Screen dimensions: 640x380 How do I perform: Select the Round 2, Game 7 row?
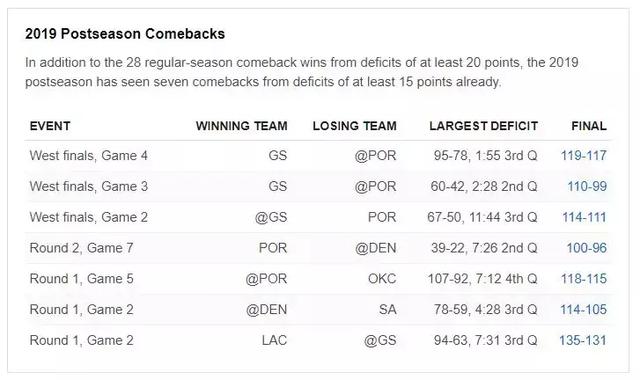316,248
